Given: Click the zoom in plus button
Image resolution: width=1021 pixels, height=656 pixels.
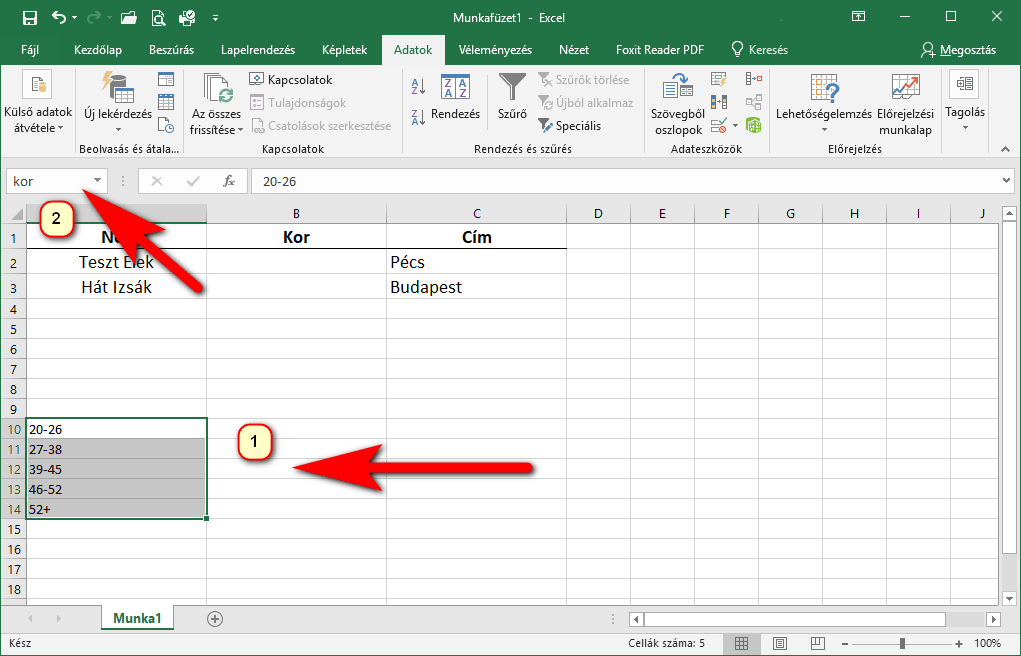Looking at the screenshot, I should click(959, 644).
